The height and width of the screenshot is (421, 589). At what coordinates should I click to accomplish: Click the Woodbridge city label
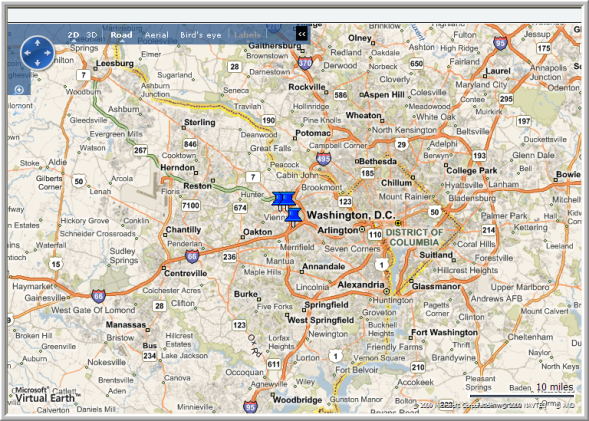coord(297,400)
